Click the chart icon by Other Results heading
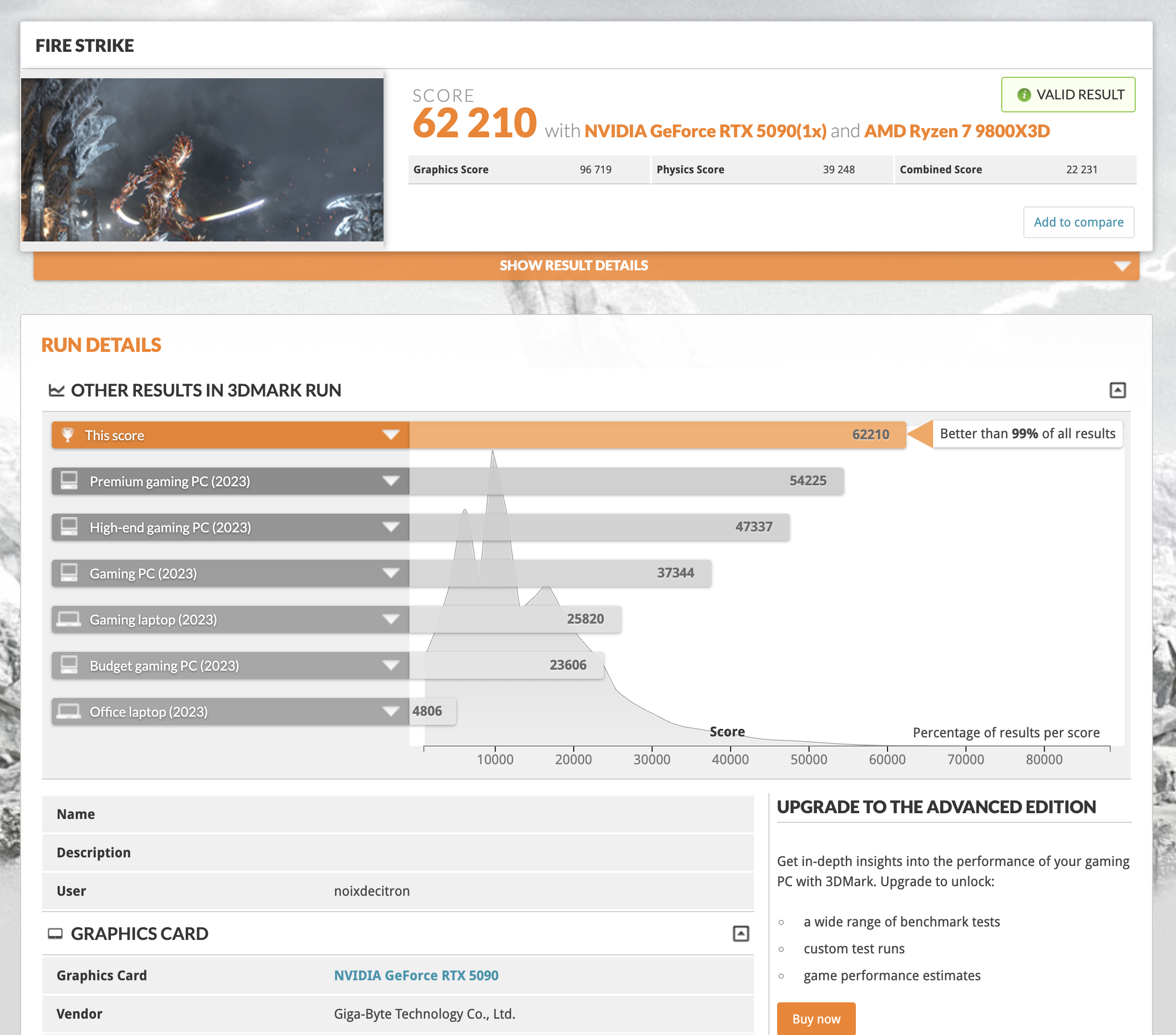 coord(56,390)
